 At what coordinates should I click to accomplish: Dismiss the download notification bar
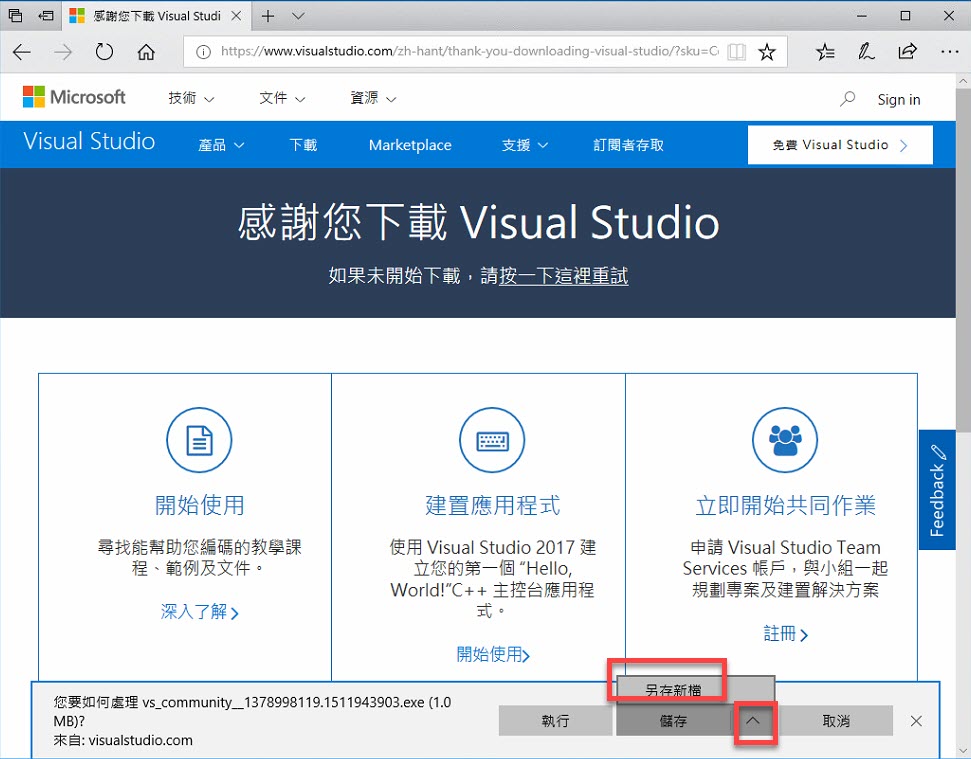pos(917,721)
